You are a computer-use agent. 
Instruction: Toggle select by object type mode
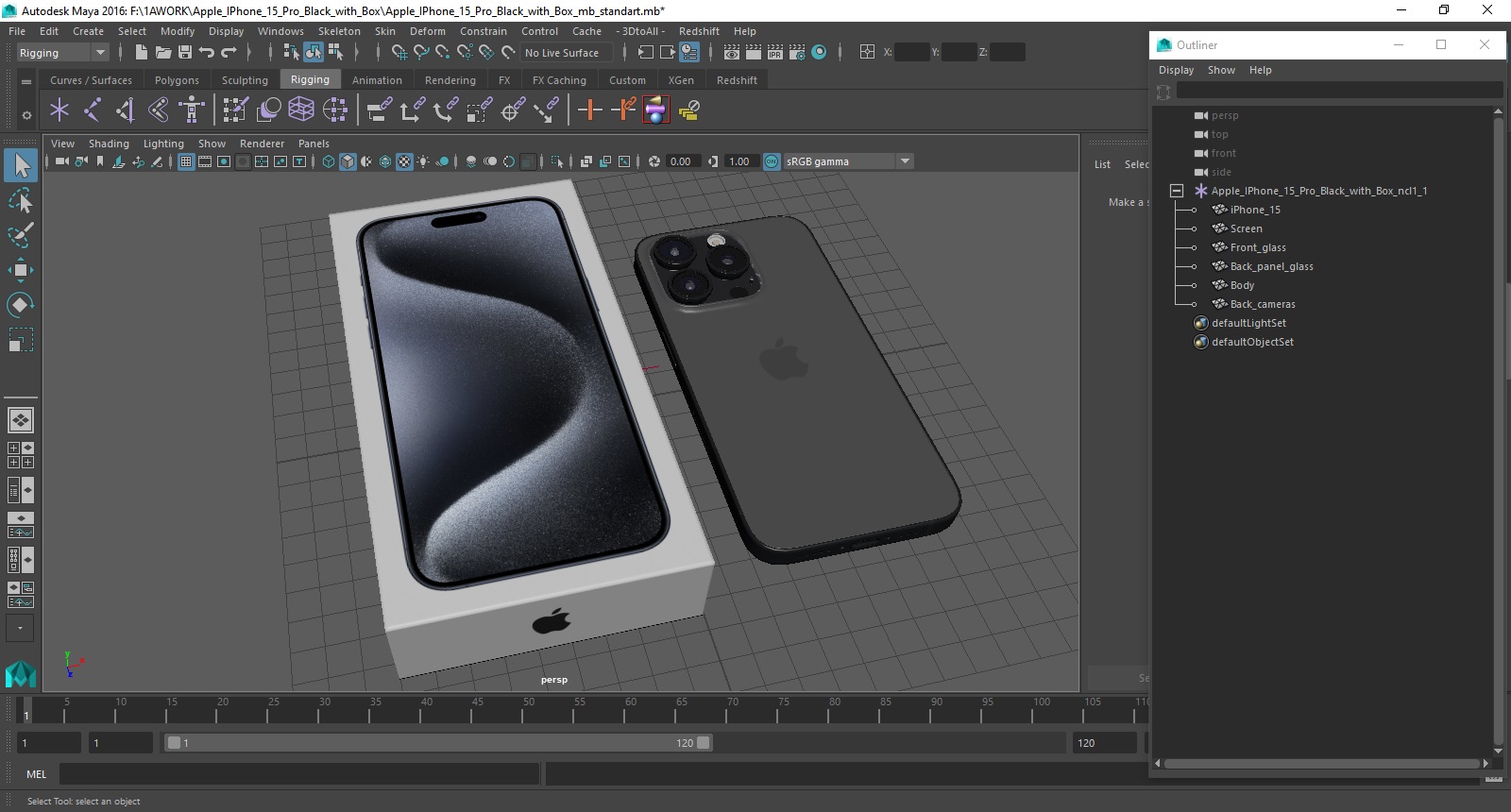tap(314, 53)
